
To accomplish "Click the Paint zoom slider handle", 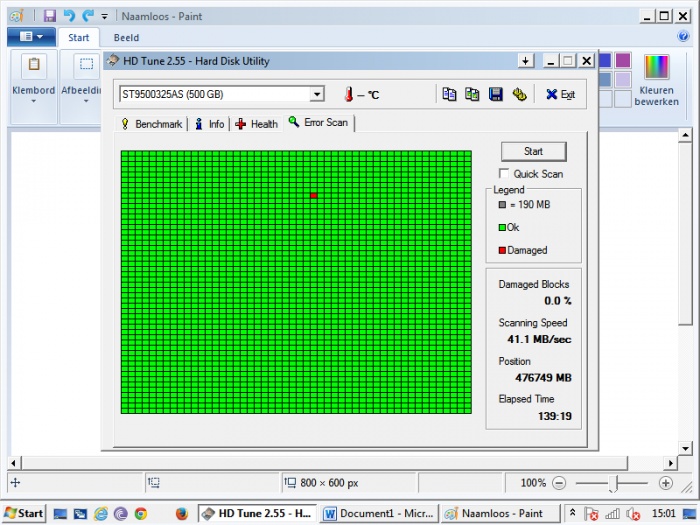I will 614,483.
